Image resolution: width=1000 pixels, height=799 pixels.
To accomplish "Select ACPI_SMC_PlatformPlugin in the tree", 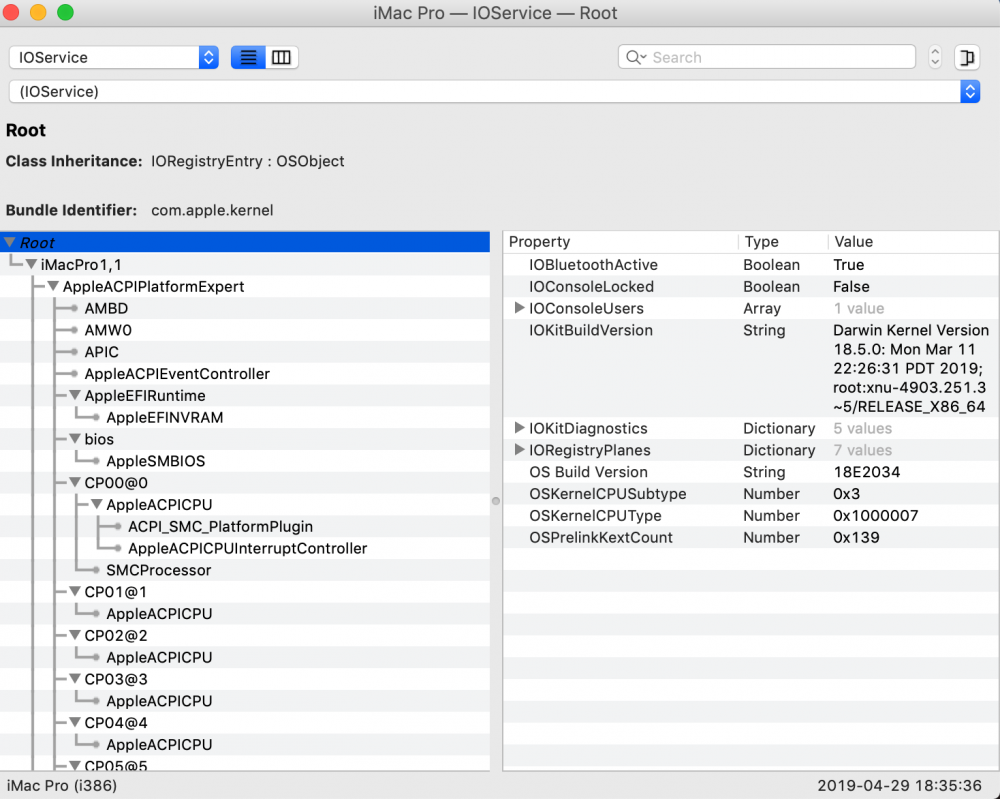I will [220, 527].
